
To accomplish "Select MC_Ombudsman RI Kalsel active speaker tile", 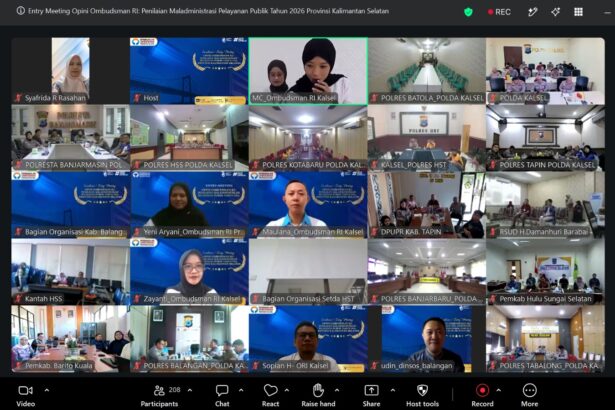I will click(308, 71).
